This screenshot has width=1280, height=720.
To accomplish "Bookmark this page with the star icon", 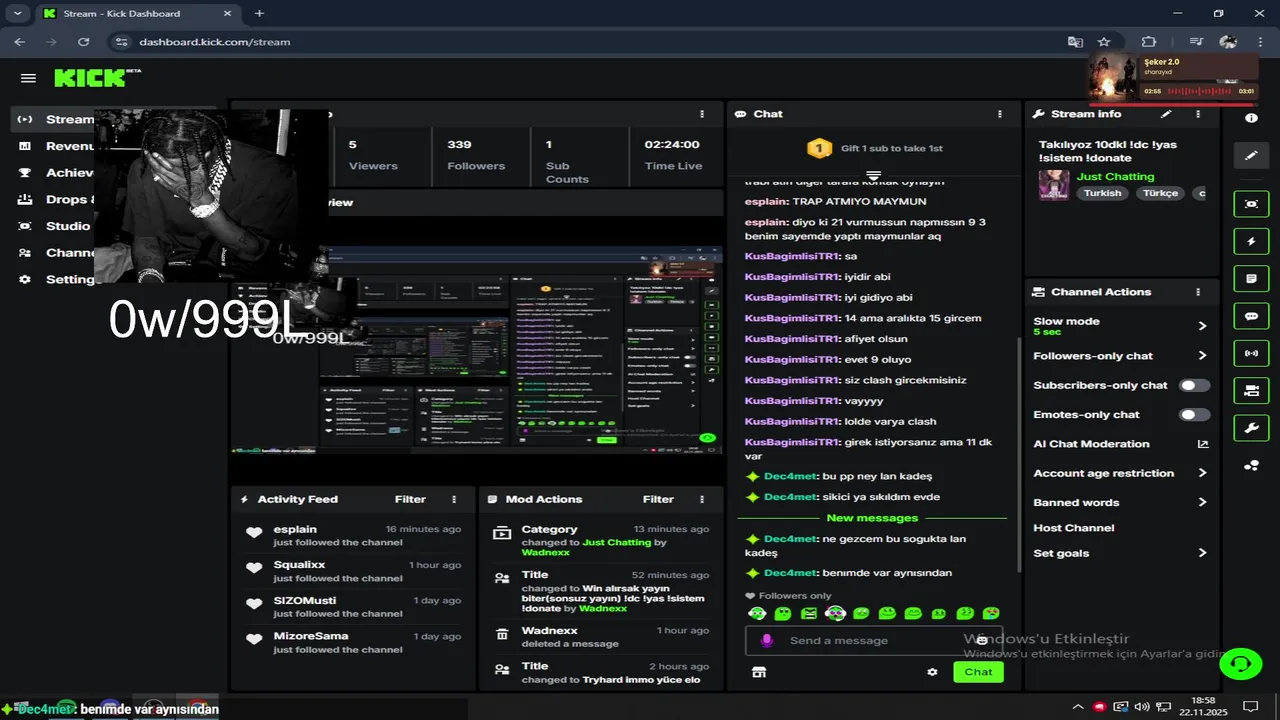I will (x=1104, y=42).
